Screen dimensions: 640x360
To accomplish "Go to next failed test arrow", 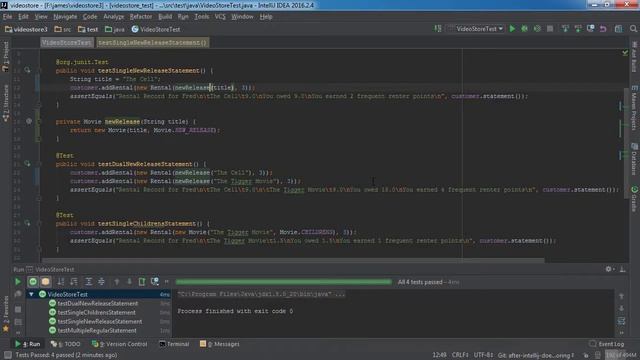I will point(129,282).
